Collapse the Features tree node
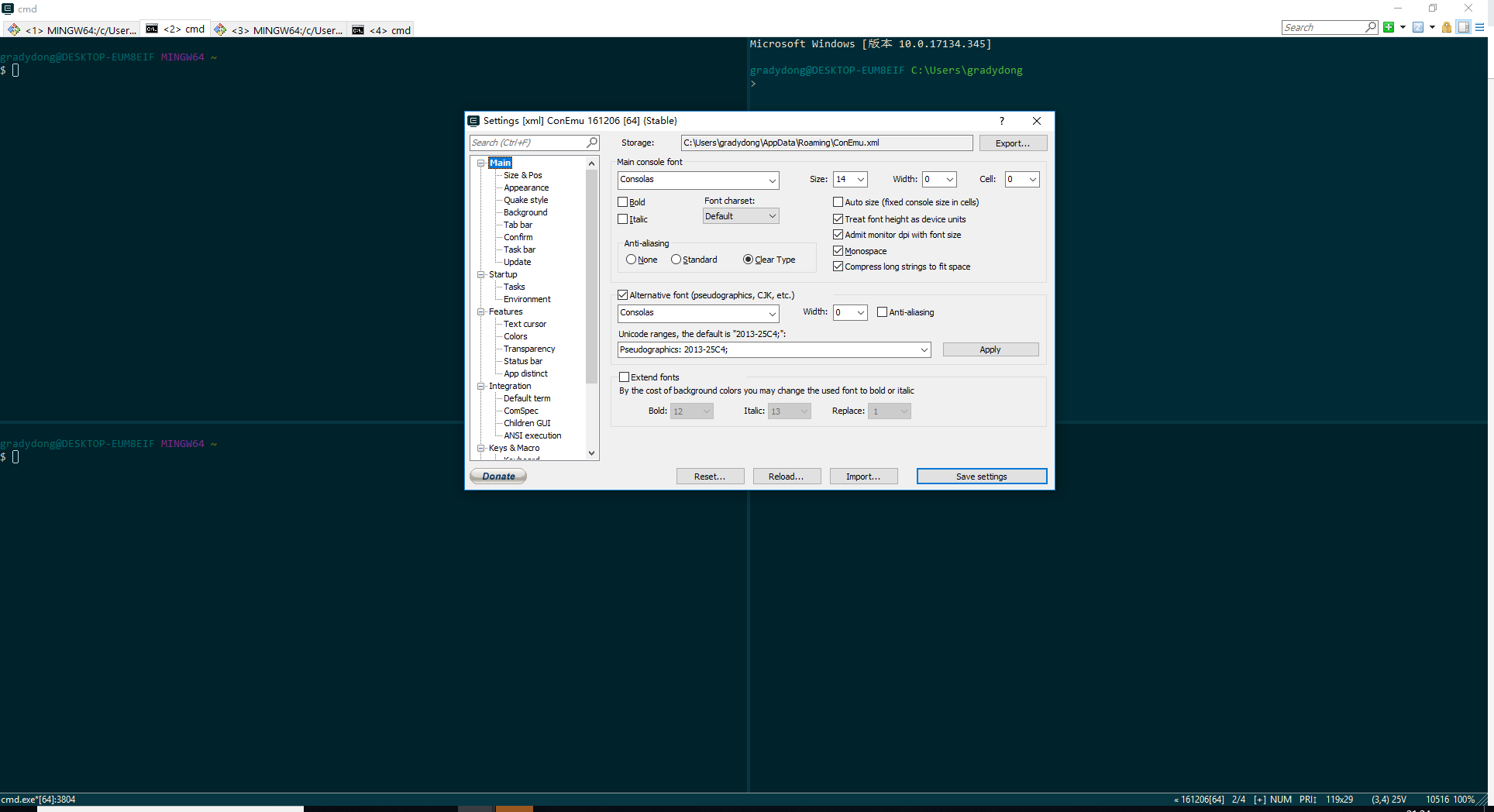This screenshot has width=1494, height=812. (481, 311)
